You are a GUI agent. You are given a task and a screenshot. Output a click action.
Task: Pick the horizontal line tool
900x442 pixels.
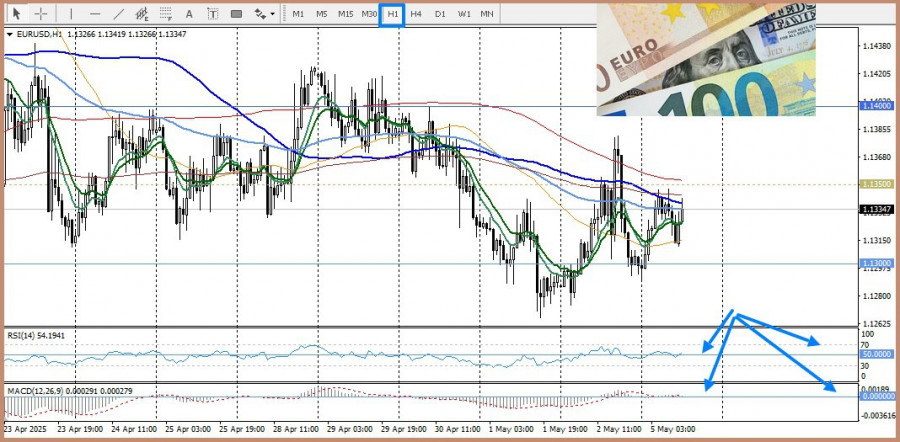95,14
